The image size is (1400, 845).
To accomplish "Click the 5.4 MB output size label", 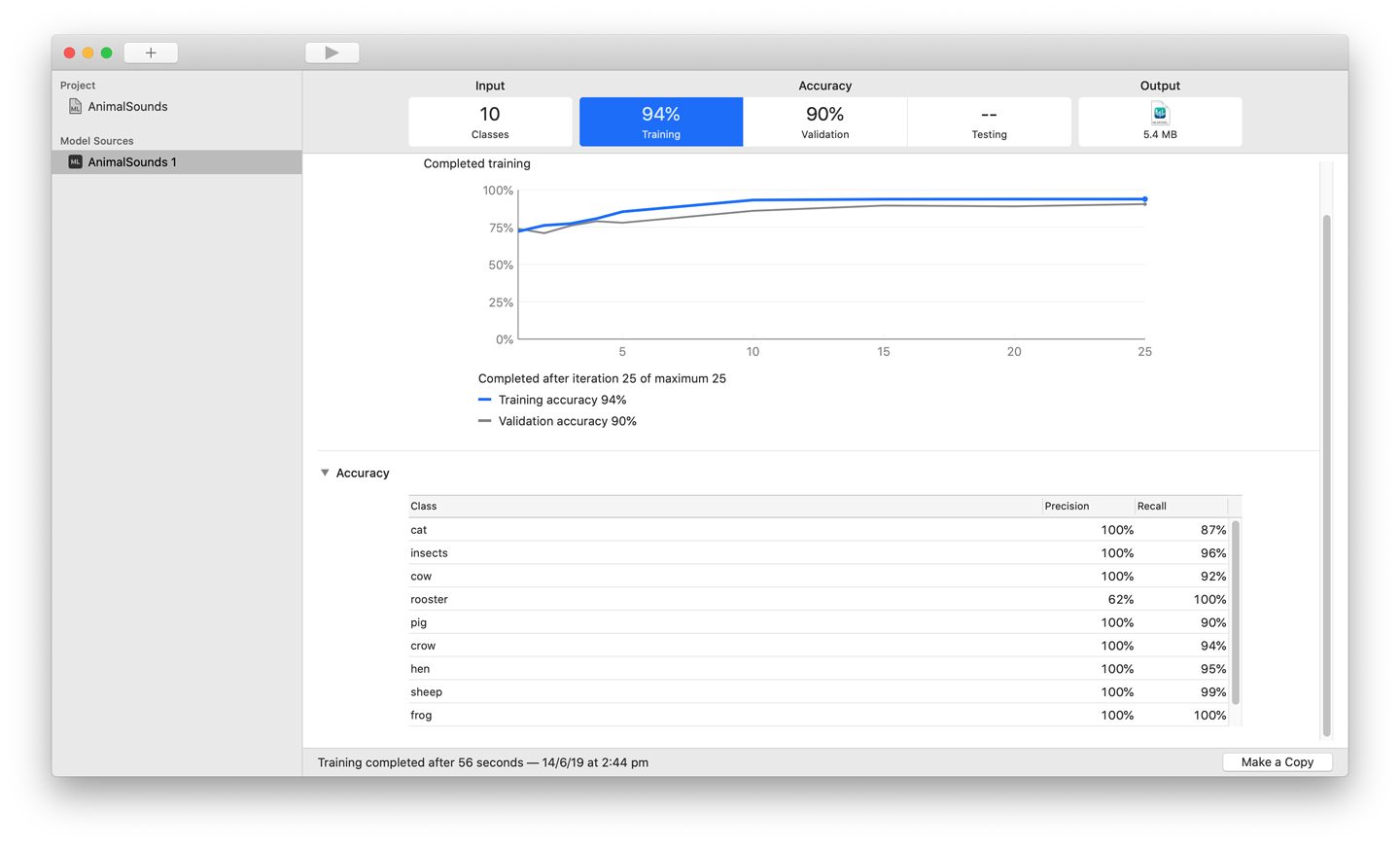I will [1160, 134].
